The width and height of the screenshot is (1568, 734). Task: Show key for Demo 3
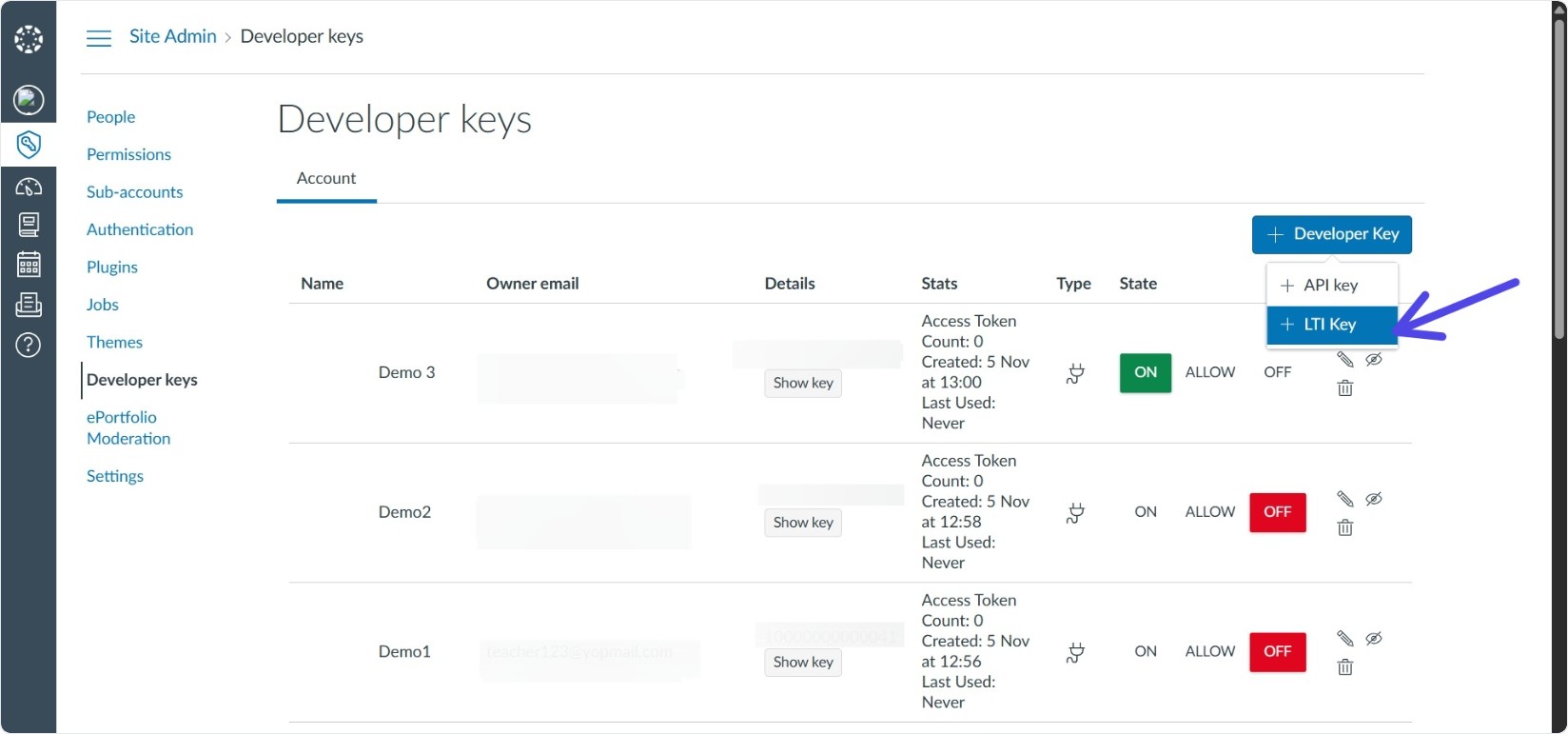[803, 383]
